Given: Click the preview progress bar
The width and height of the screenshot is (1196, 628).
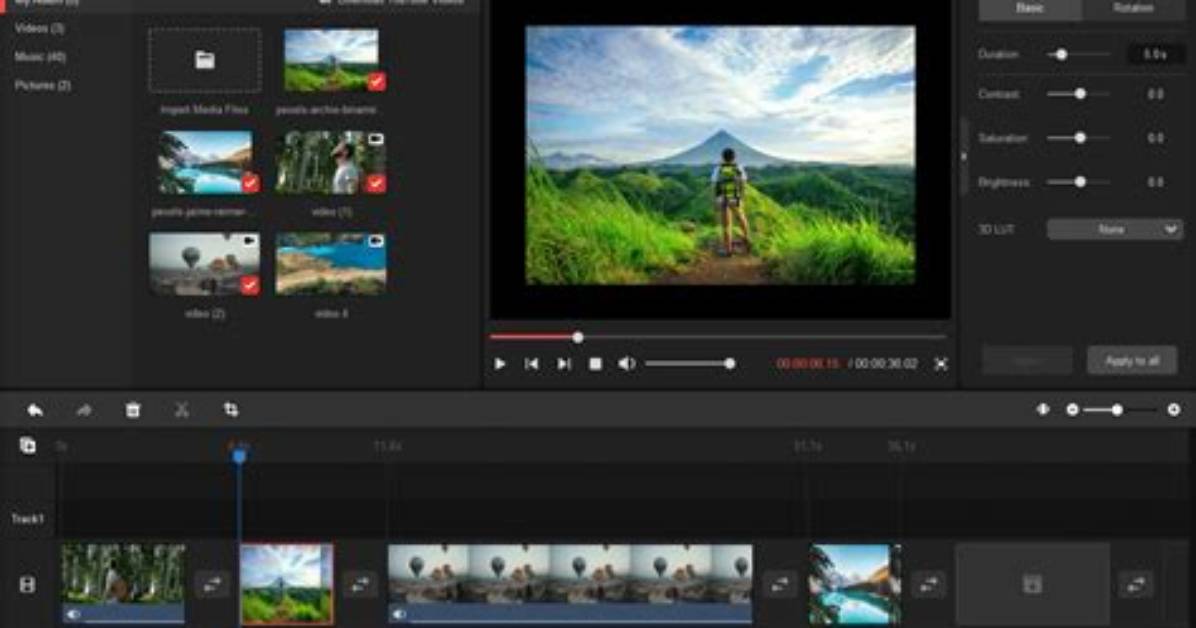Looking at the screenshot, I should (x=718, y=337).
